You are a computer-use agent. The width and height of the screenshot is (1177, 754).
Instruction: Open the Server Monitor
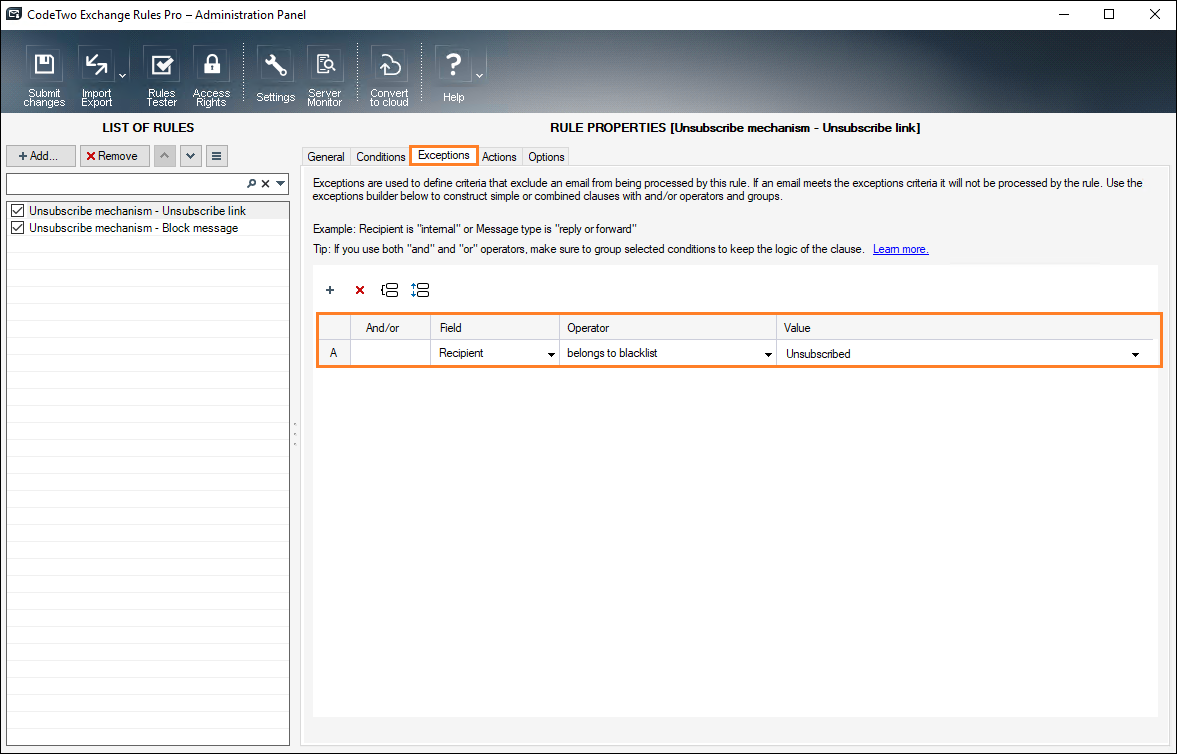pyautogui.click(x=325, y=76)
